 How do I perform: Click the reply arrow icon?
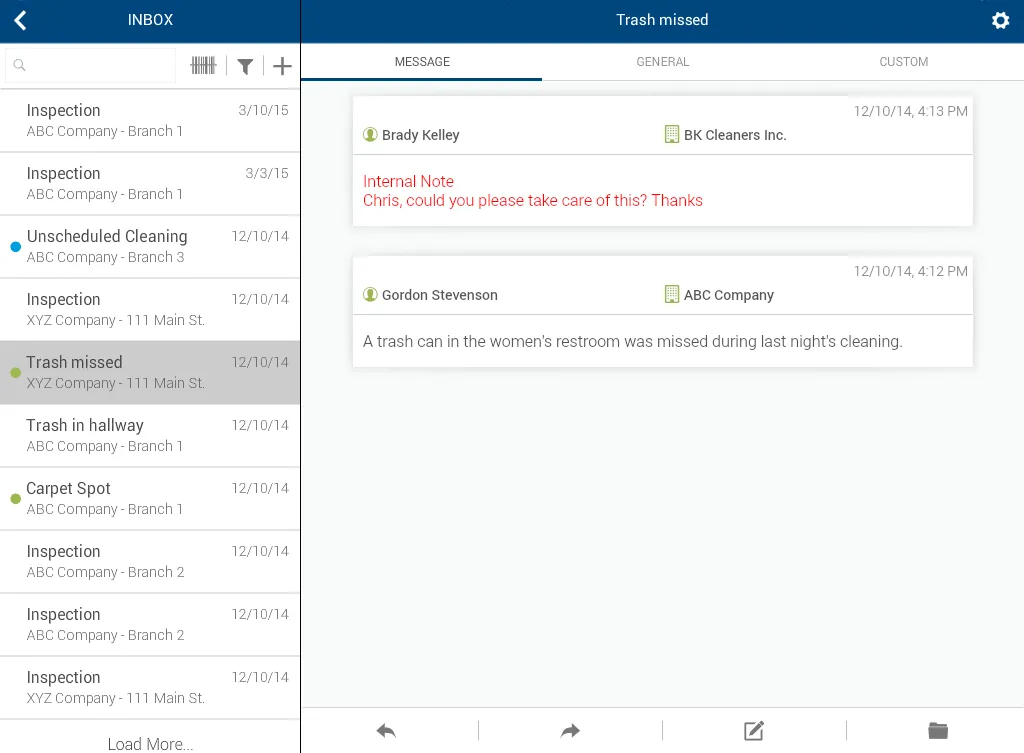[x=386, y=731]
